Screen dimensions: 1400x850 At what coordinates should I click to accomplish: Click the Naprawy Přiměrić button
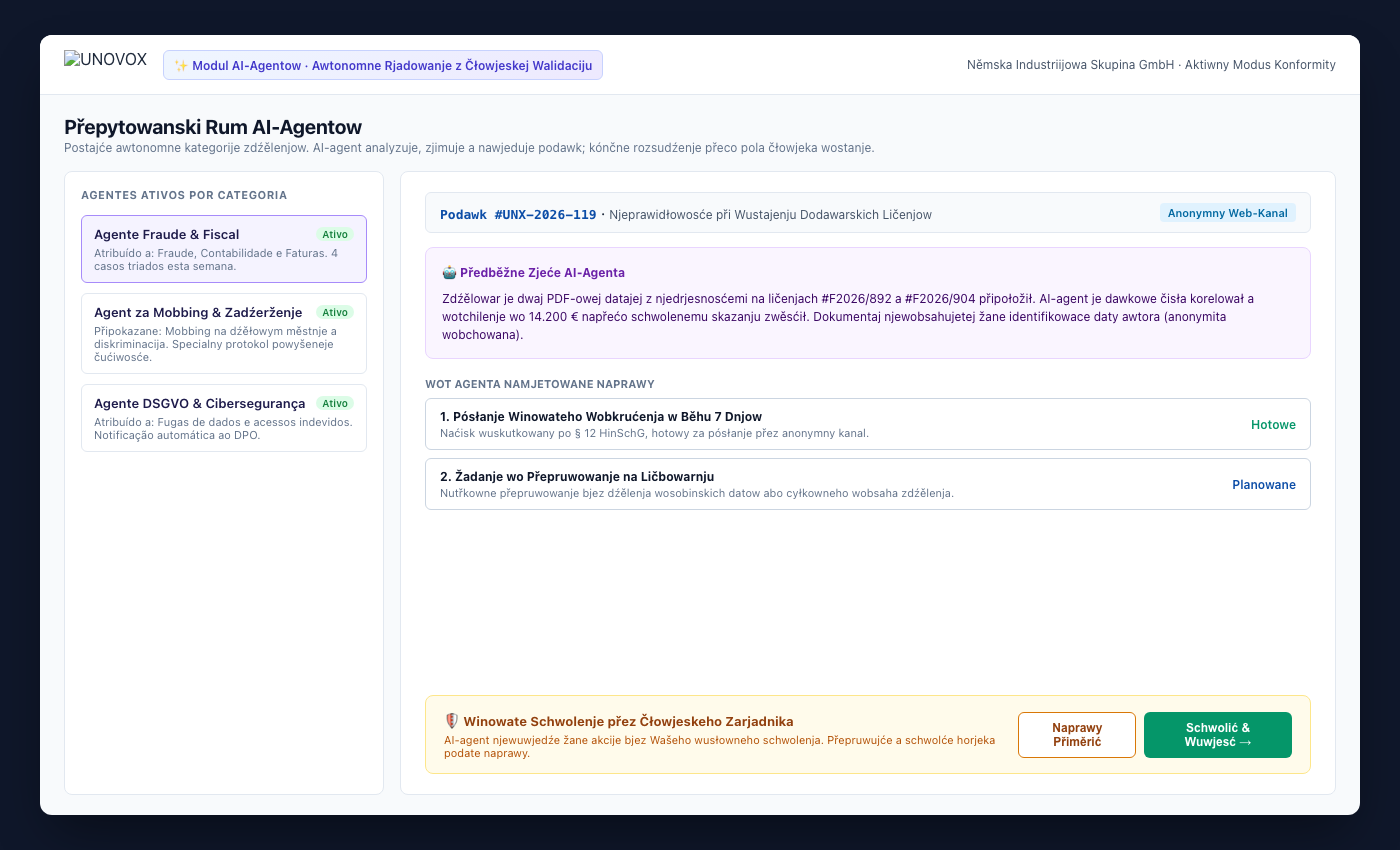click(x=1077, y=735)
